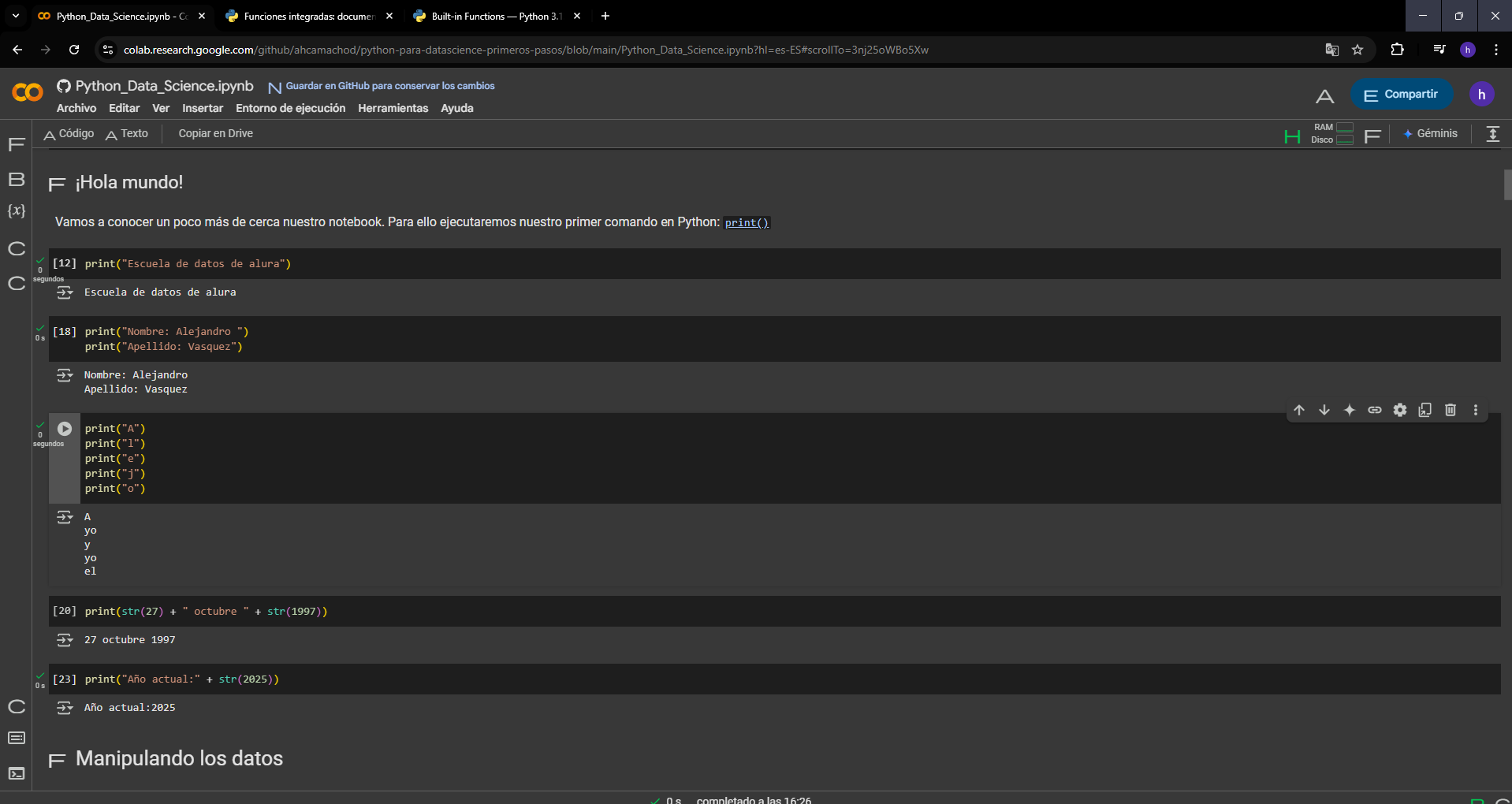Open a new browser tab
The height and width of the screenshot is (804, 1512).
point(605,16)
